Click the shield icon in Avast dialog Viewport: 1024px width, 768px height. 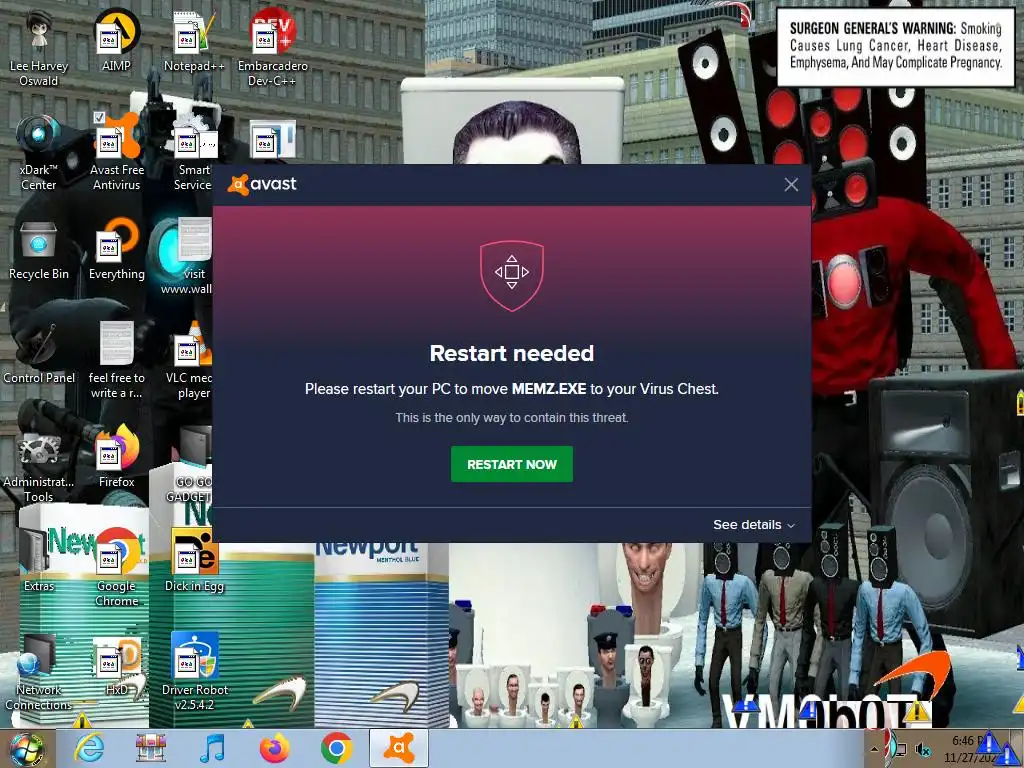pyautogui.click(x=512, y=275)
